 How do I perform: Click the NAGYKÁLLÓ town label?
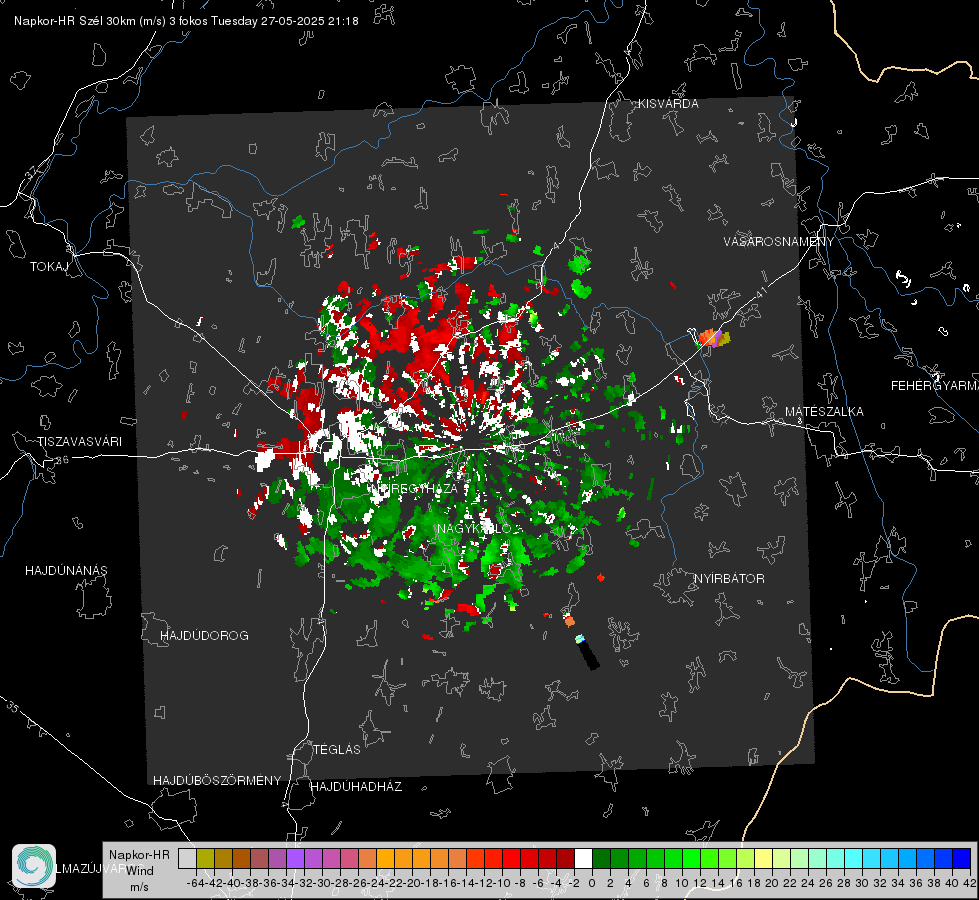(x=475, y=529)
